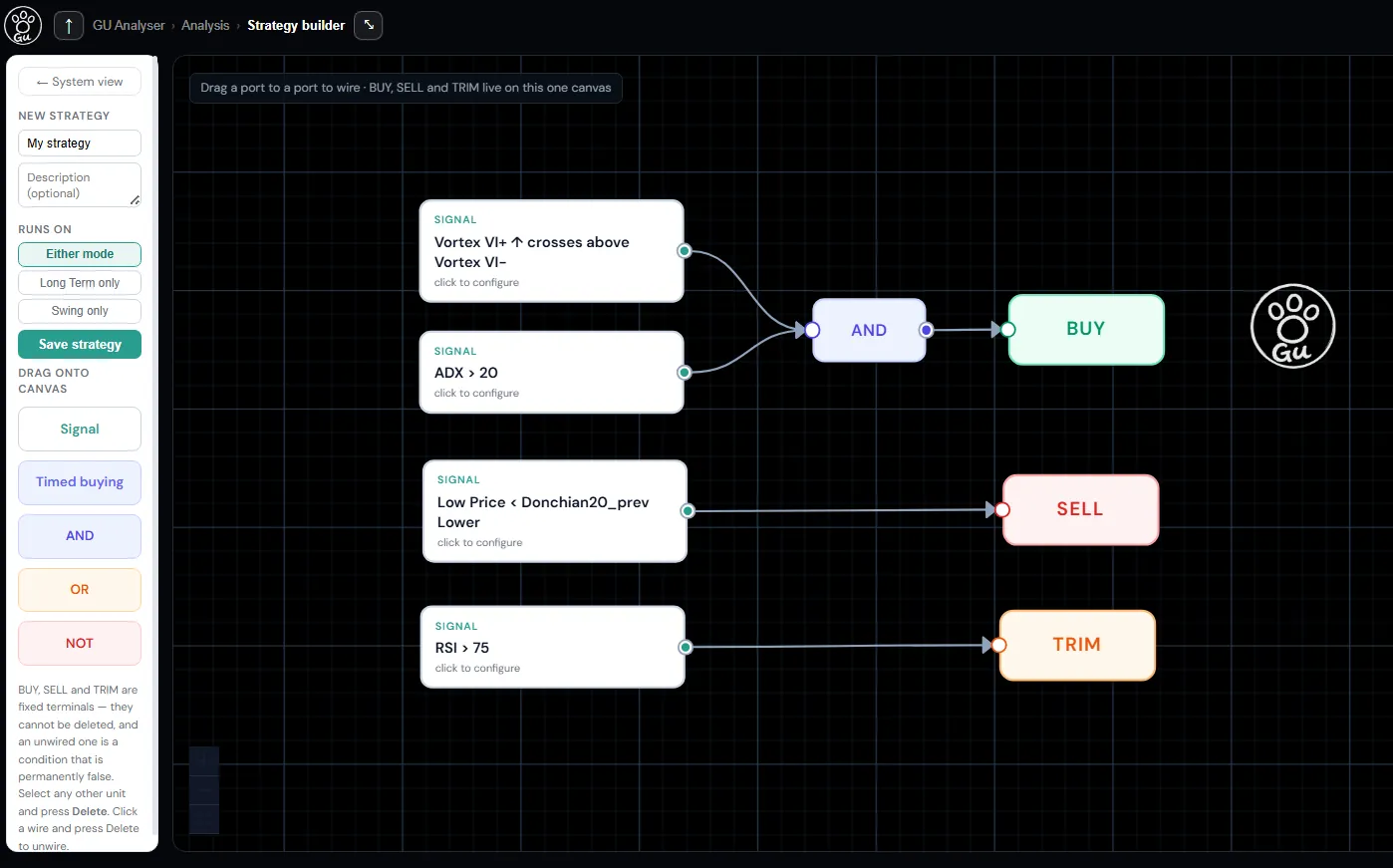The width and height of the screenshot is (1393, 868).
Task: Click the Description (optional) text area
Action: pos(80,185)
